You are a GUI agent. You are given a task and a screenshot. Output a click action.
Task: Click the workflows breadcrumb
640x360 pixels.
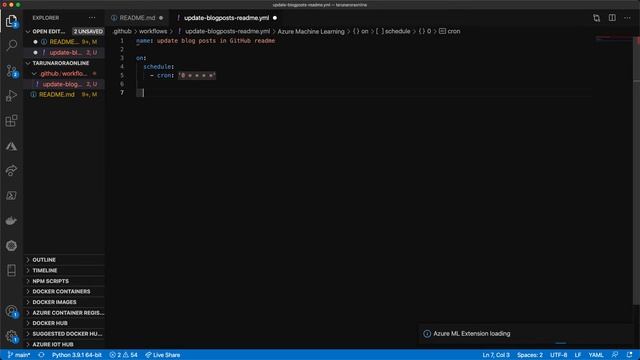[x=153, y=31]
